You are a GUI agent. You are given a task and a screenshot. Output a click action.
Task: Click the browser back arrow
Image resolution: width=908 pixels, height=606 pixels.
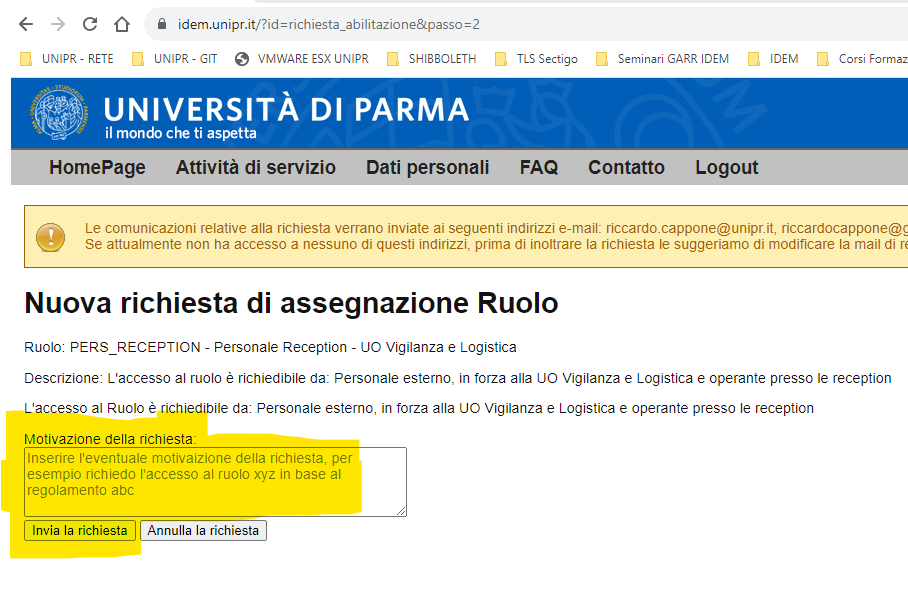[26, 24]
